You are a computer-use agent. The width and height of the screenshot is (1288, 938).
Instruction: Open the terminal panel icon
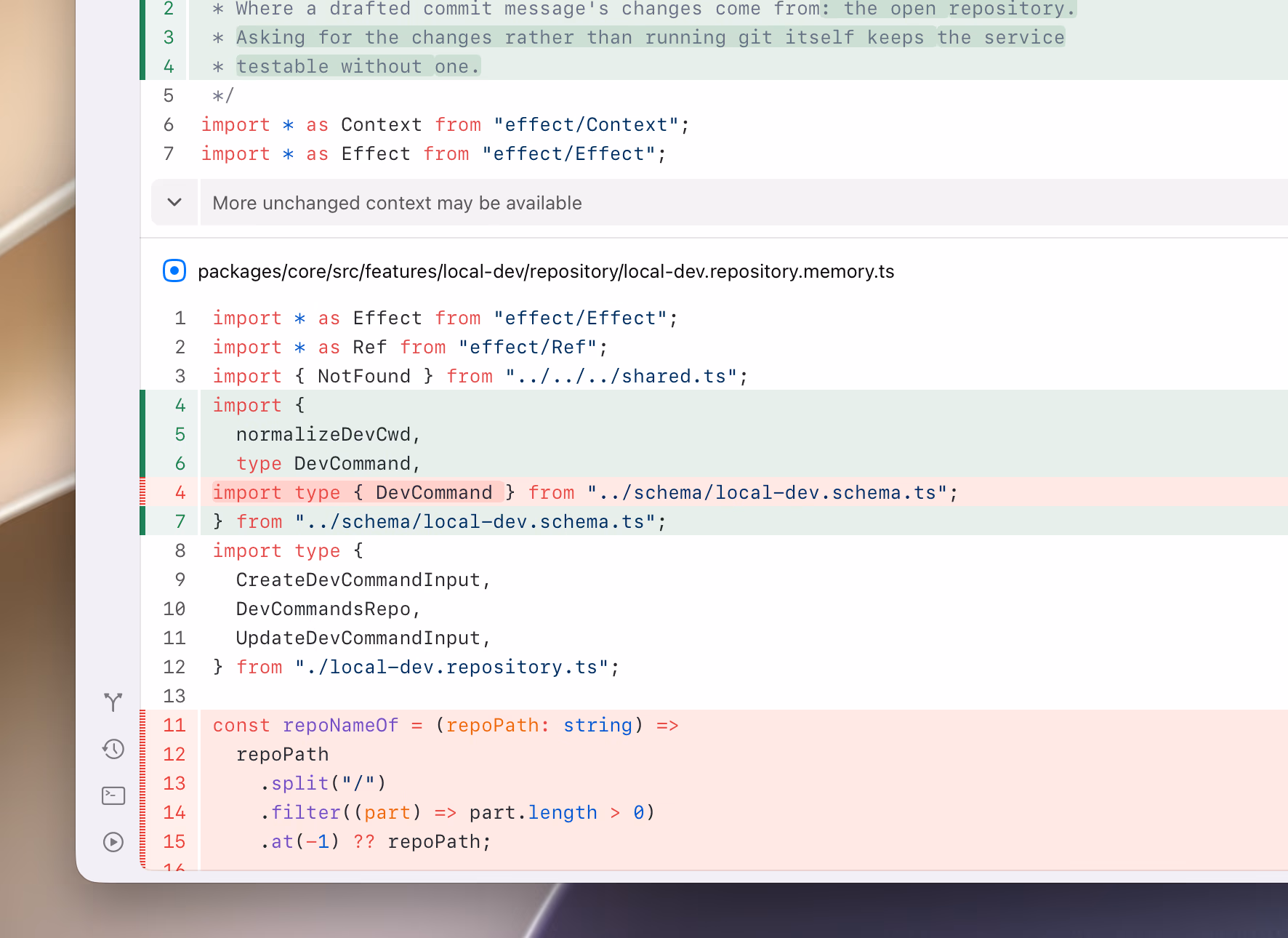click(x=113, y=795)
